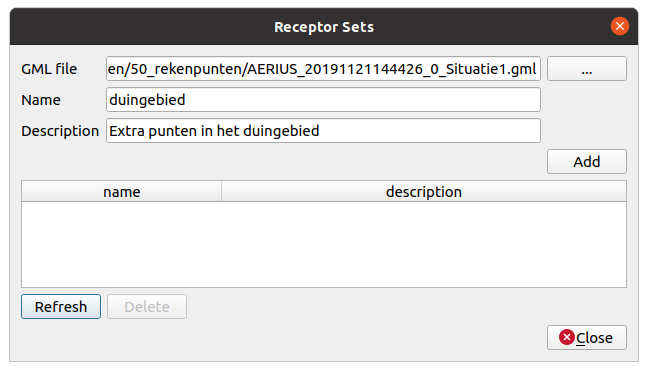Click the empty receptor sets table area
Image resolution: width=648 pixels, height=371 pixels.
point(324,244)
